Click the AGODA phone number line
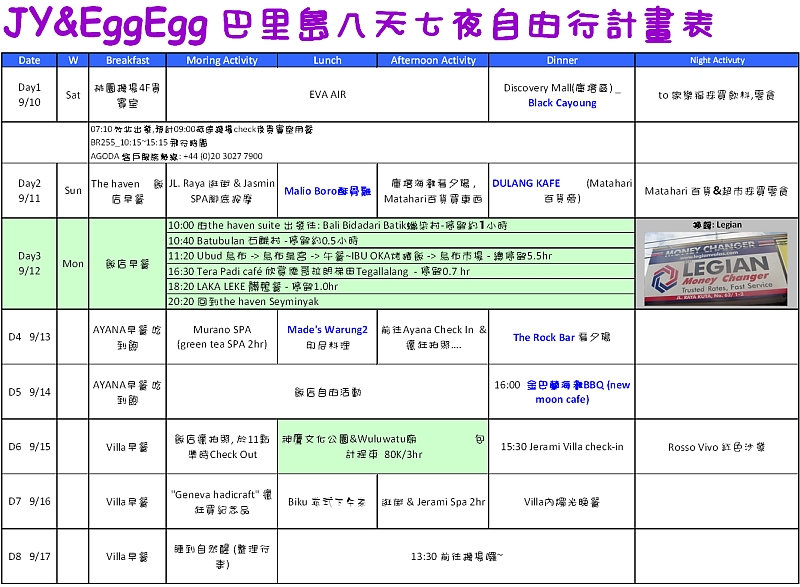The width and height of the screenshot is (800, 587). coord(177,156)
